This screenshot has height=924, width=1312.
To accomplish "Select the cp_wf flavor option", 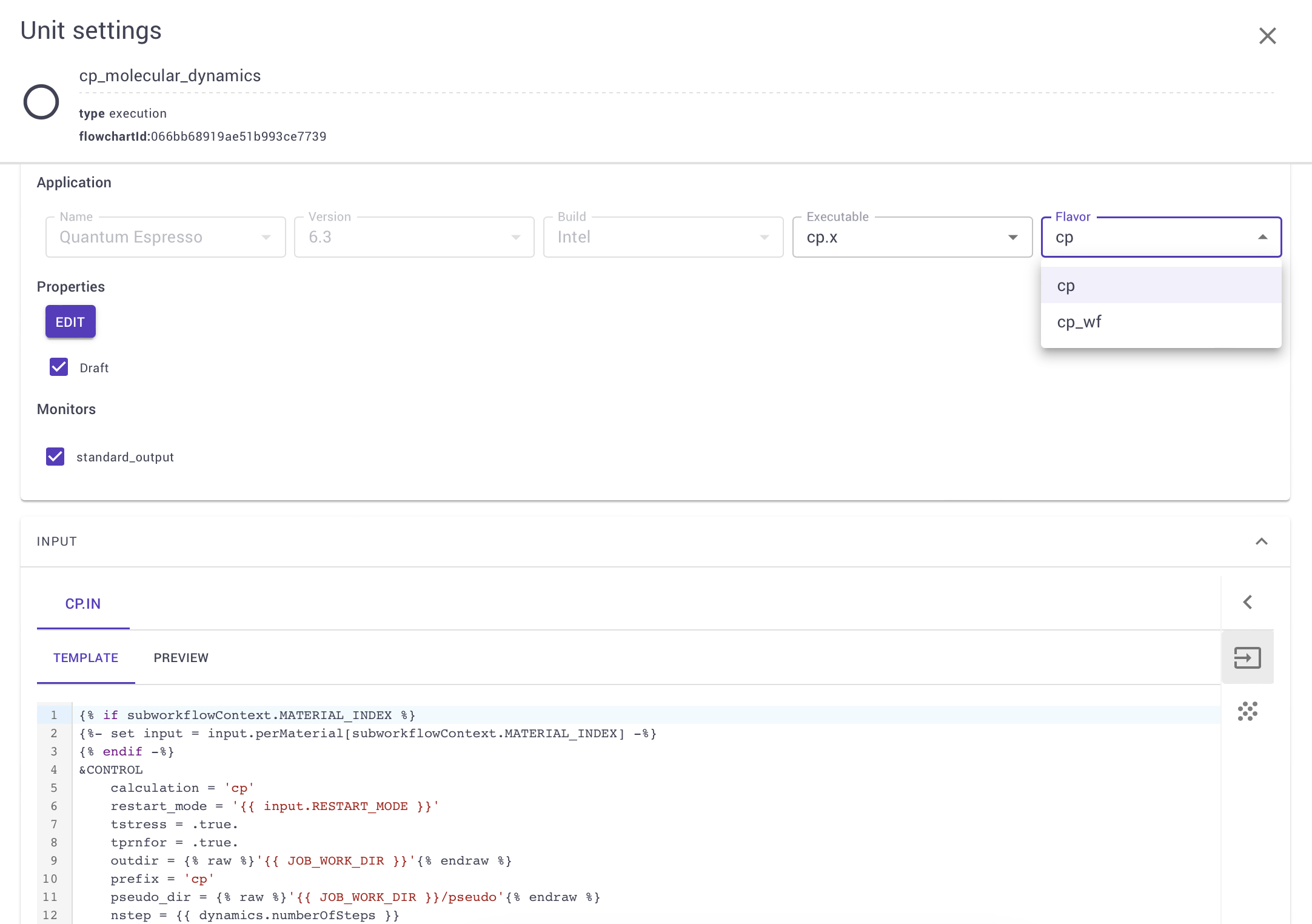I will coord(1161,322).
